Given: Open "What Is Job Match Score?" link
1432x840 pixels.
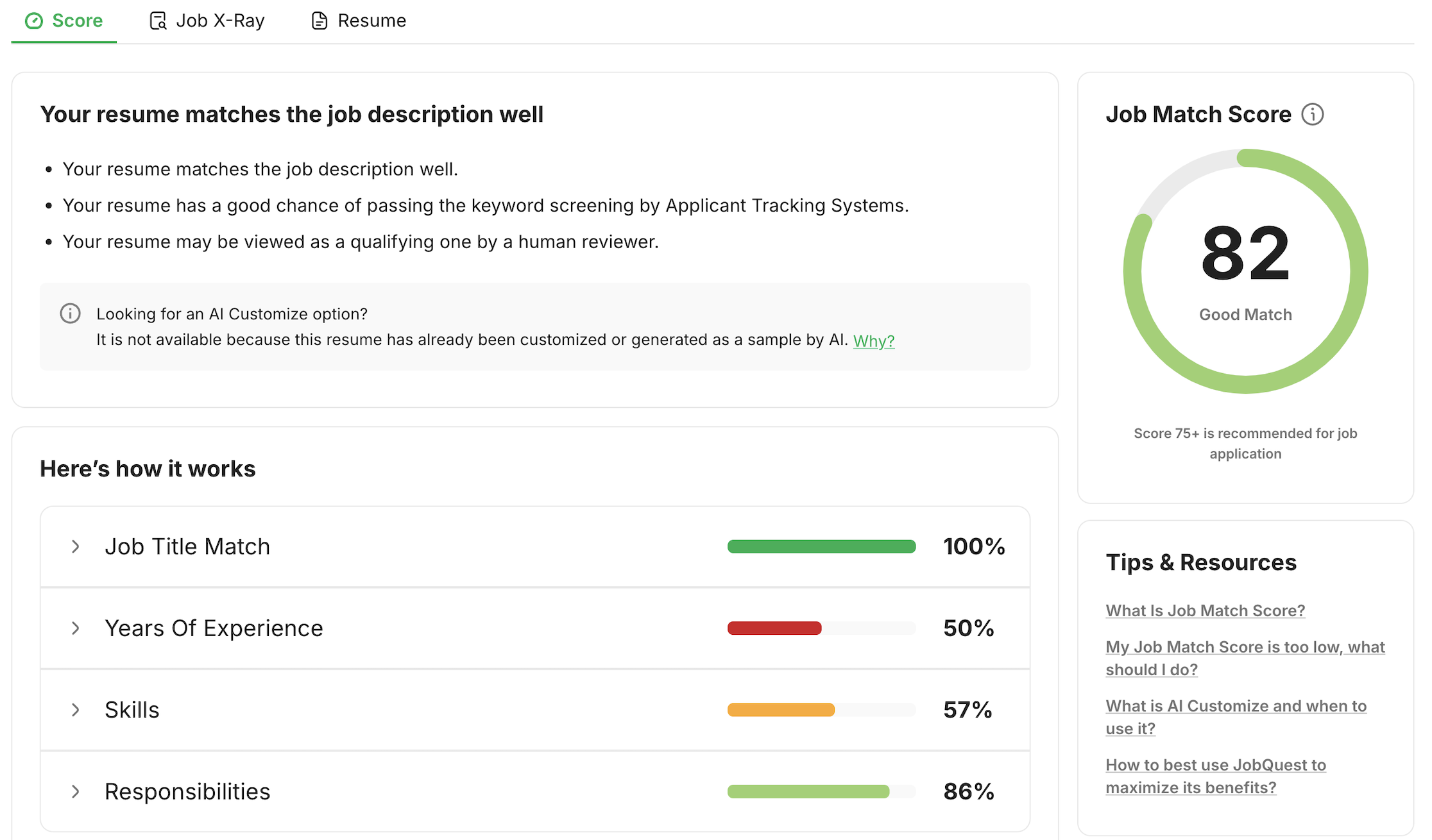Looking at the screenshot, I should [x=1206, y=610].
